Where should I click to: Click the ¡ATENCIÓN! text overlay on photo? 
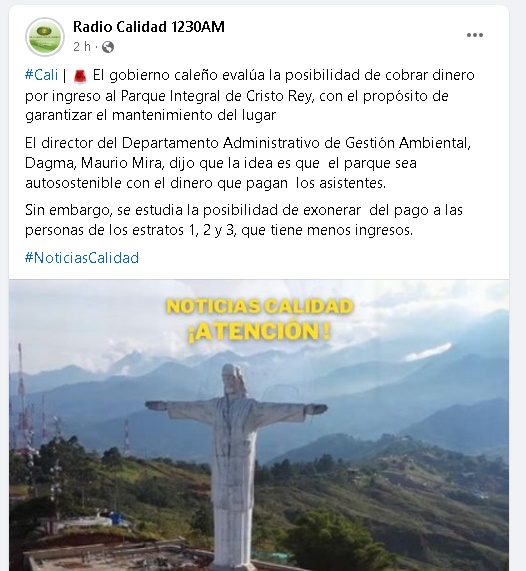(x=259, y=331)
